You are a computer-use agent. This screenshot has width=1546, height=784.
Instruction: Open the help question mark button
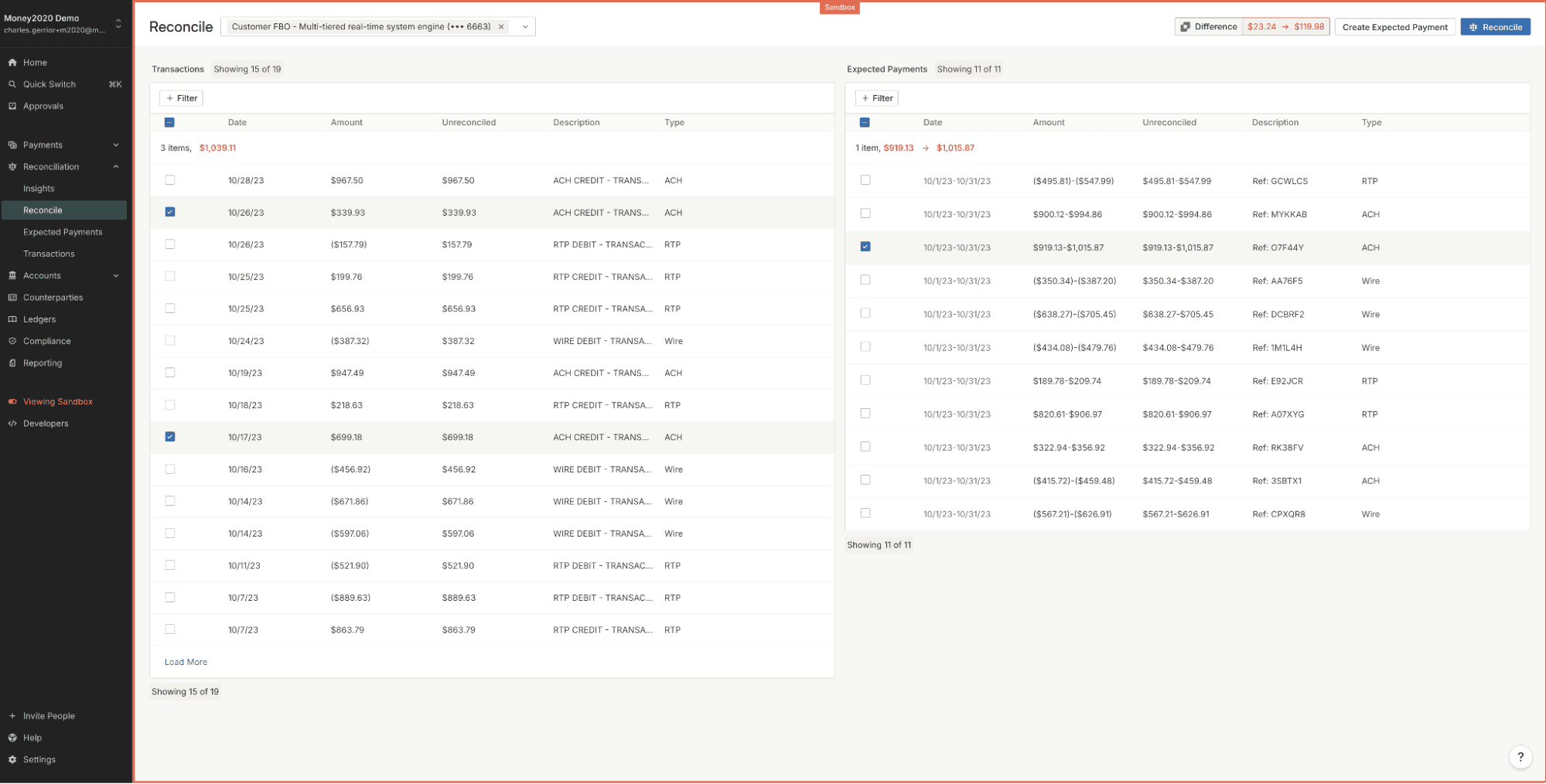click(1520, 757)
